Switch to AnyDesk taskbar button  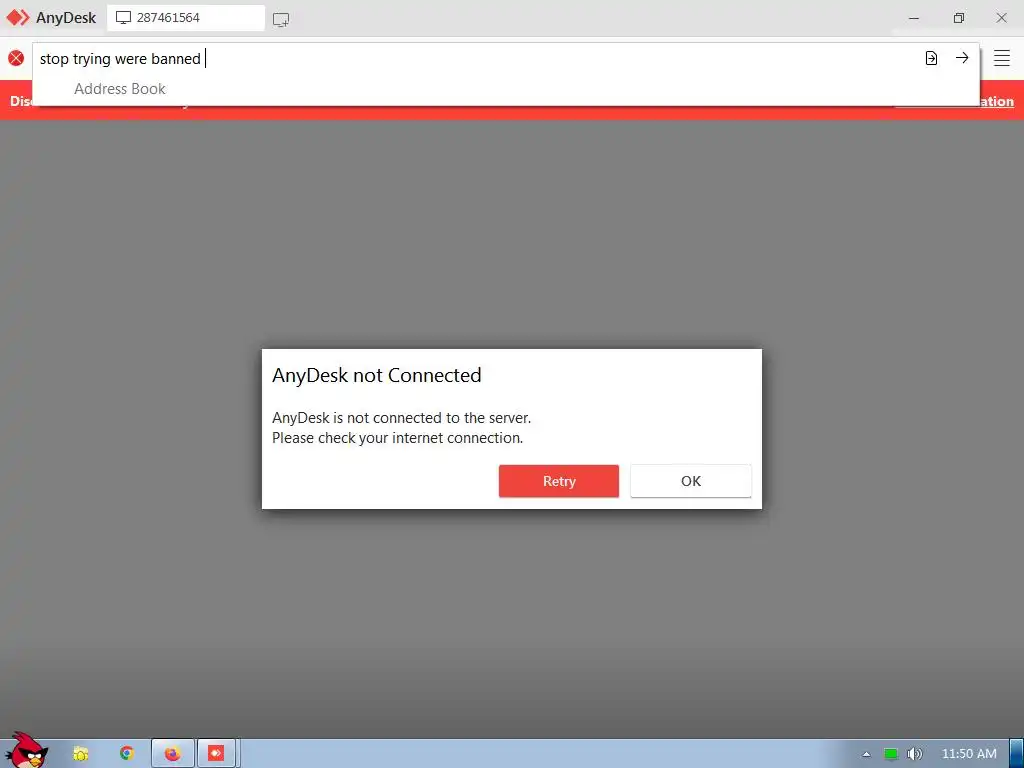click(216, 754)
